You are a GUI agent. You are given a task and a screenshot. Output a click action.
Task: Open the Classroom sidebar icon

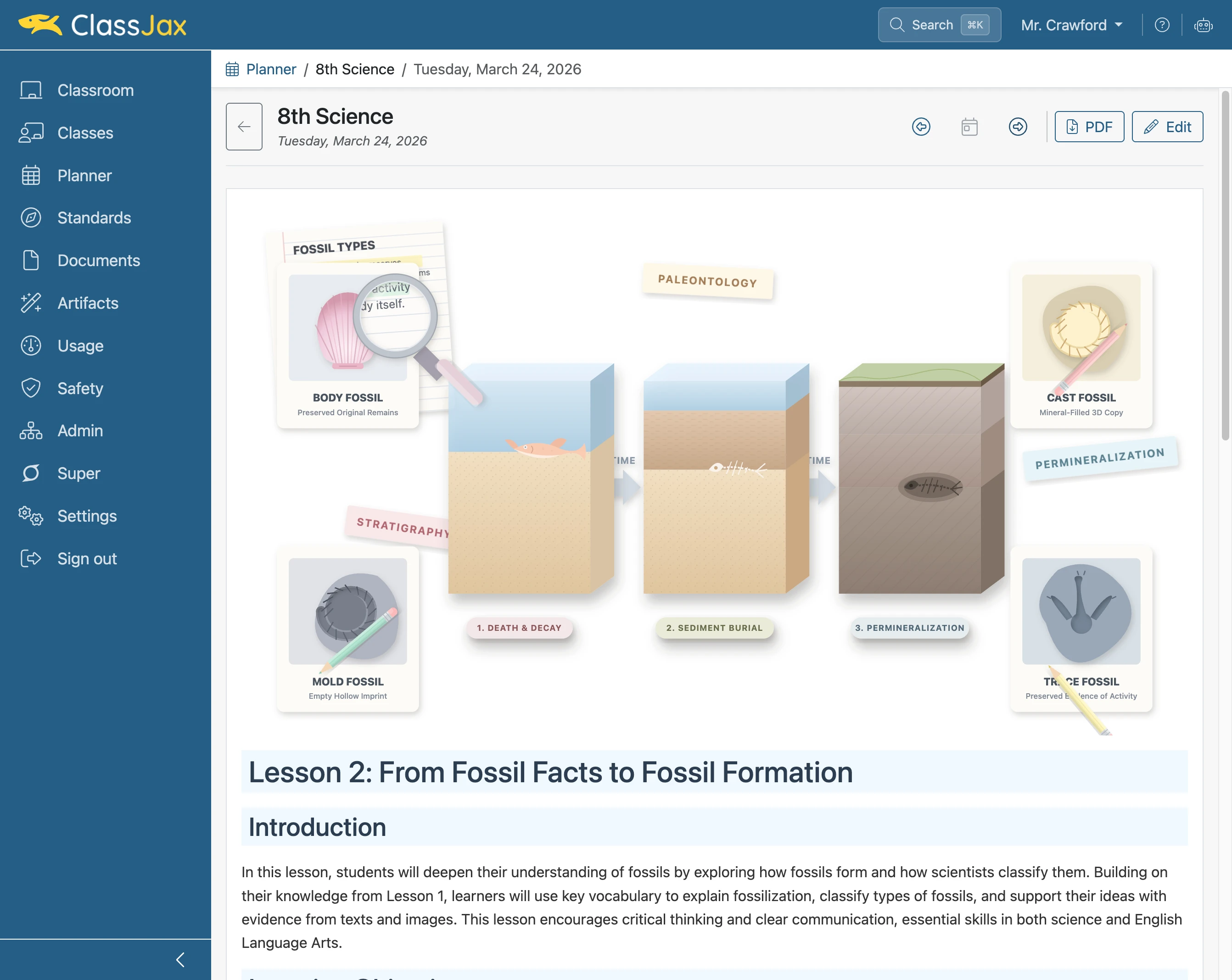(x=31, y=90)
